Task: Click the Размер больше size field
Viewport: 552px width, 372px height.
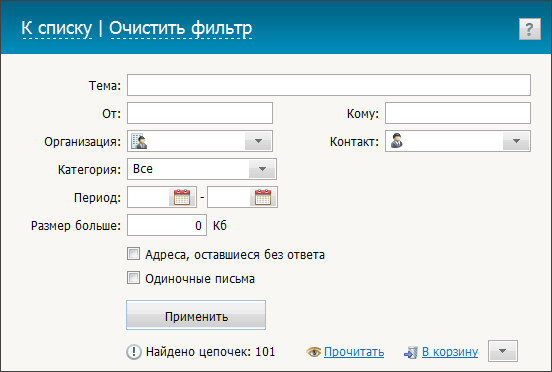Action: point(167,225)
